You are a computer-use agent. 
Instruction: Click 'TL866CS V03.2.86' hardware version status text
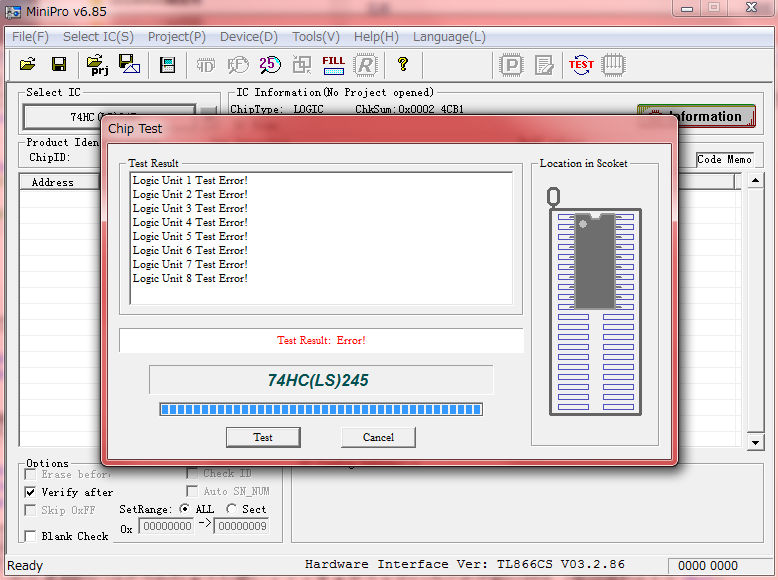561,564
